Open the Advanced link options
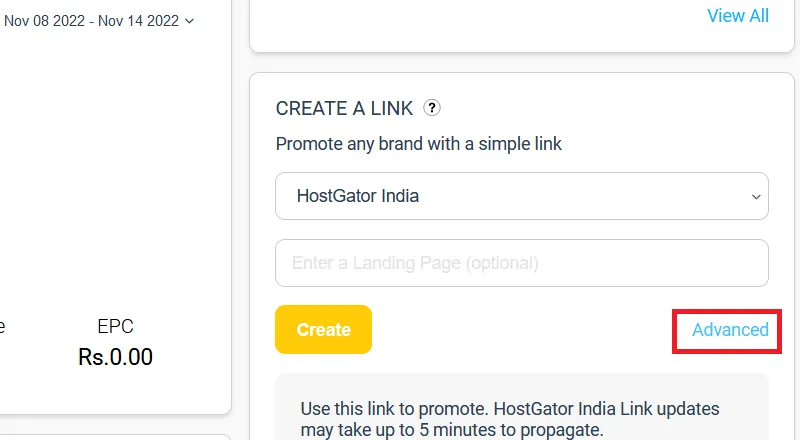This screenshot has width=800, height=440. pyautogui.click(x=730, y=330)
